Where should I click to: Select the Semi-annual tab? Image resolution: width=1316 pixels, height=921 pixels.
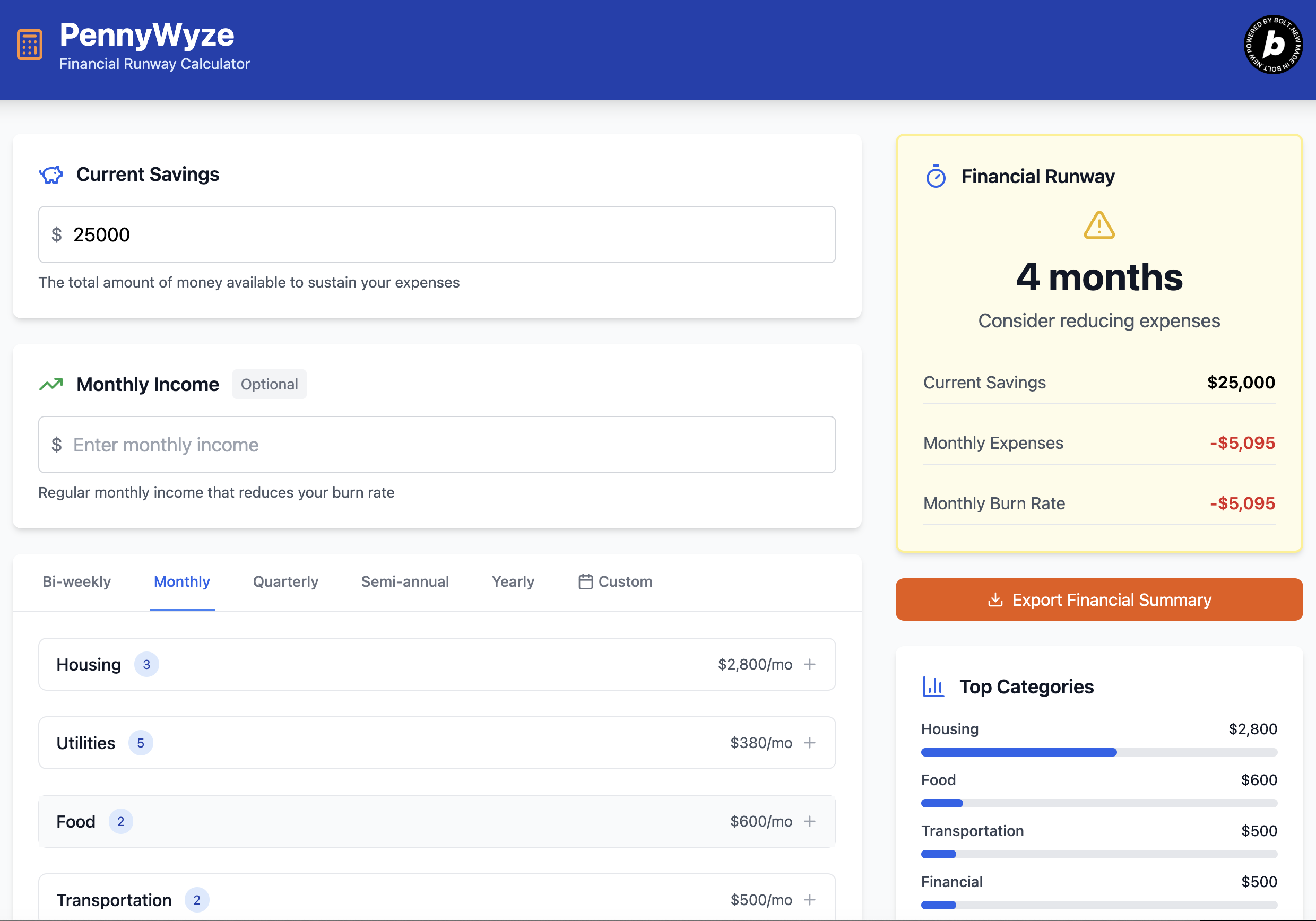pos(405,581)
